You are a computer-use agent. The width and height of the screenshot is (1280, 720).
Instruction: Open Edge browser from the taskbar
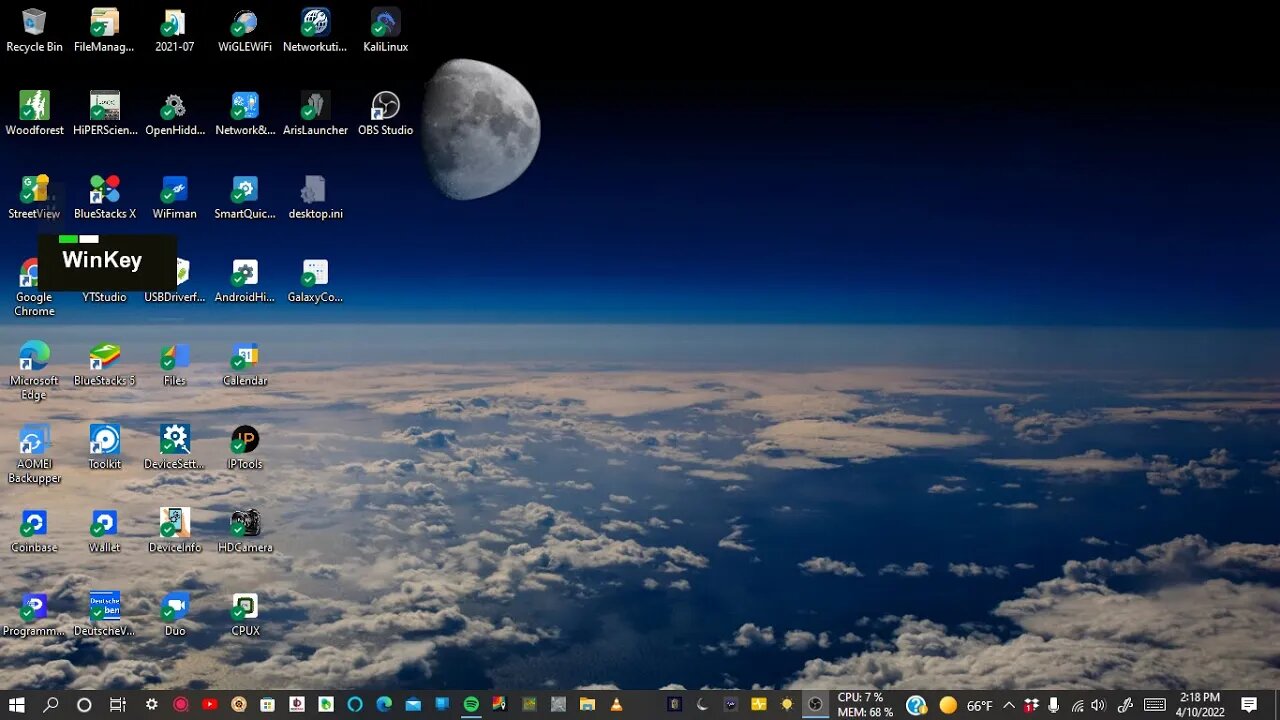coord(384,705)
